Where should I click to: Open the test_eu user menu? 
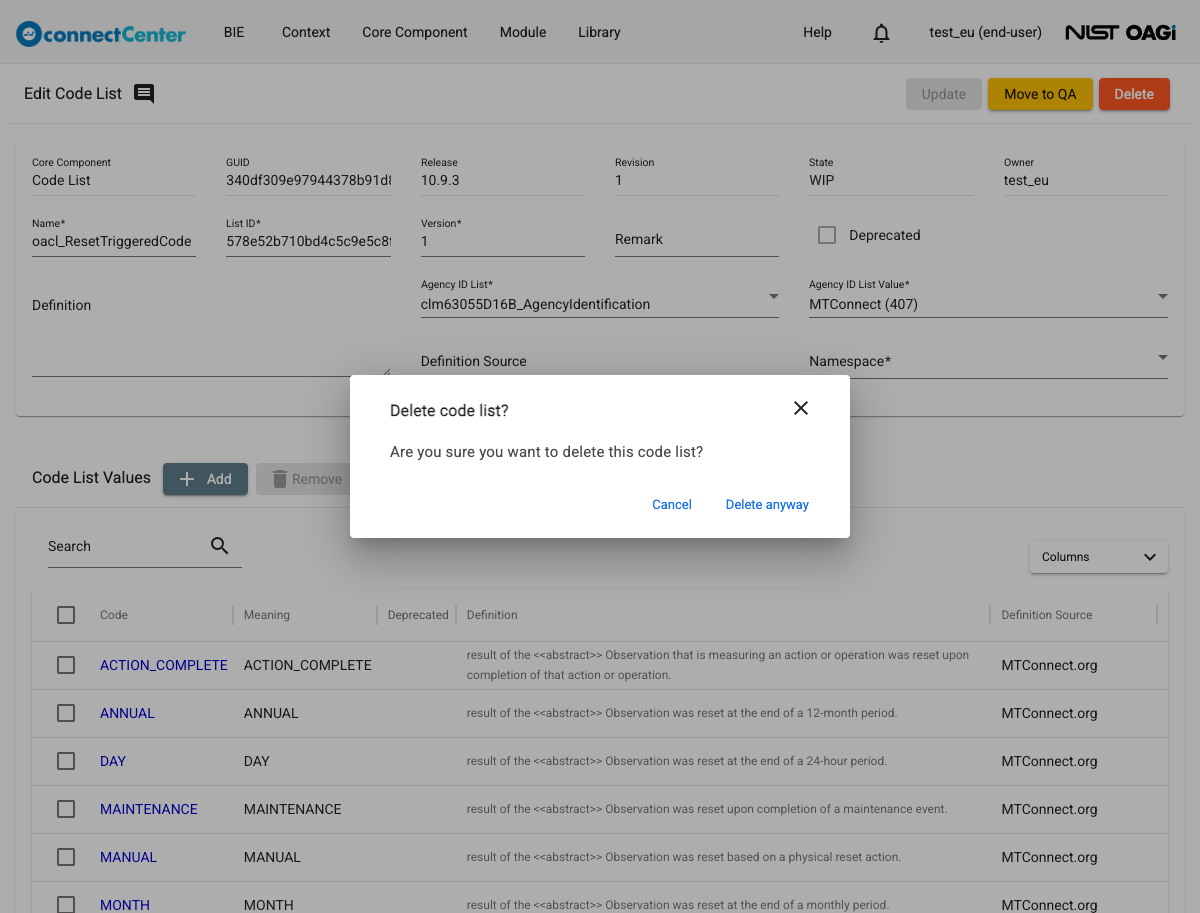click(985, 32)
